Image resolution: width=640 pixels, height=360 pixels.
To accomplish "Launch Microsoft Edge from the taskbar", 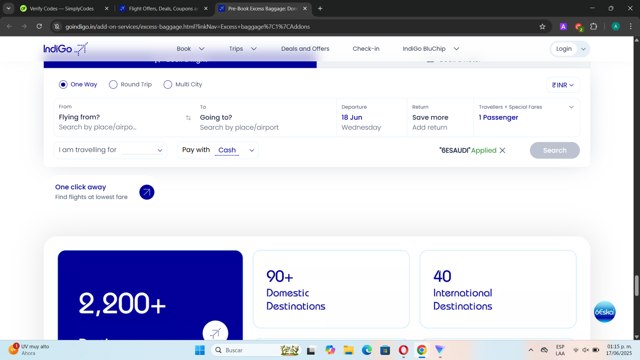I will click(367, 350).
